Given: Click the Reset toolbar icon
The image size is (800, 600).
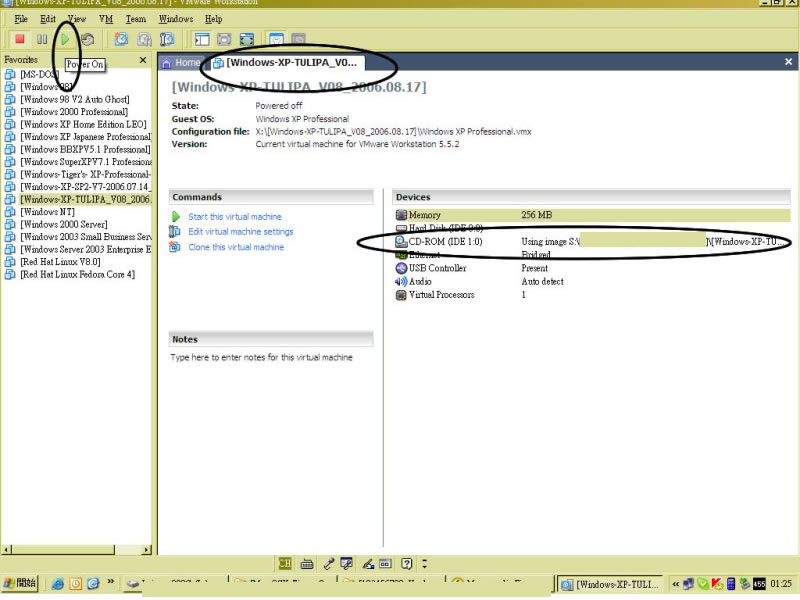Looking at the screenshot, I should 88,39.
